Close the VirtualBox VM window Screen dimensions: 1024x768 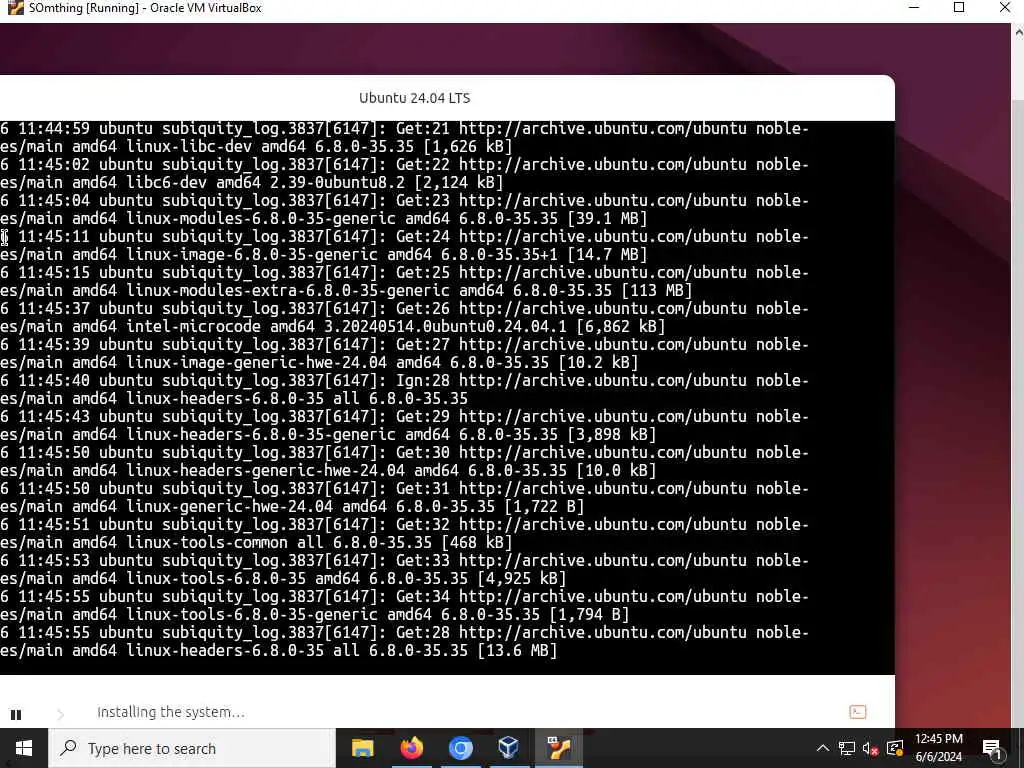1004,8
